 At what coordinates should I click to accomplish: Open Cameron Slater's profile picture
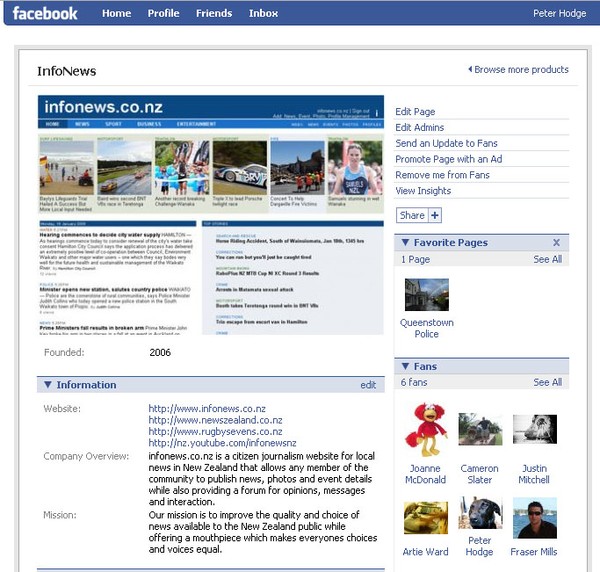coord(480,429)
